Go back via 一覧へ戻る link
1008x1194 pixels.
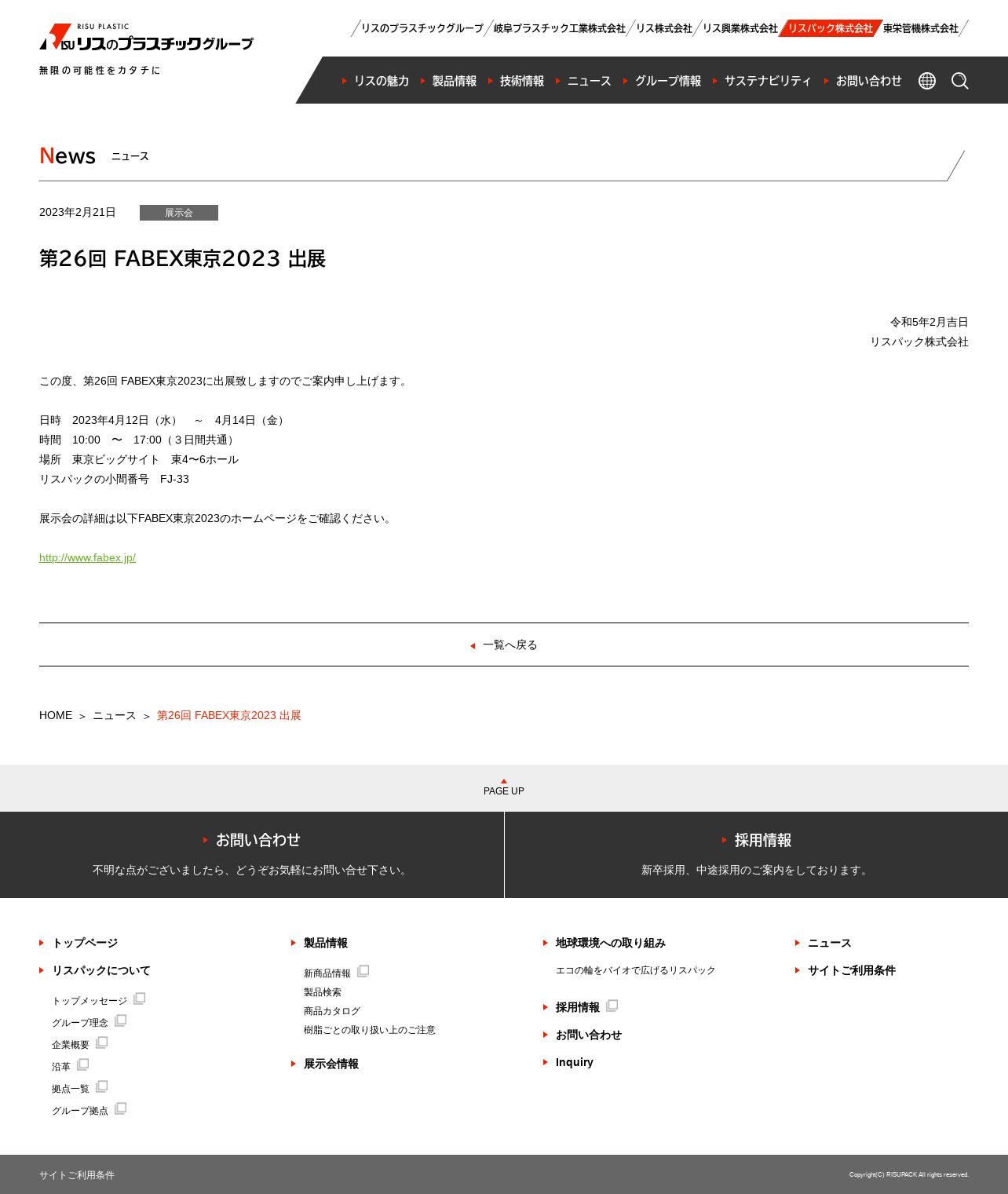(504, 644)
